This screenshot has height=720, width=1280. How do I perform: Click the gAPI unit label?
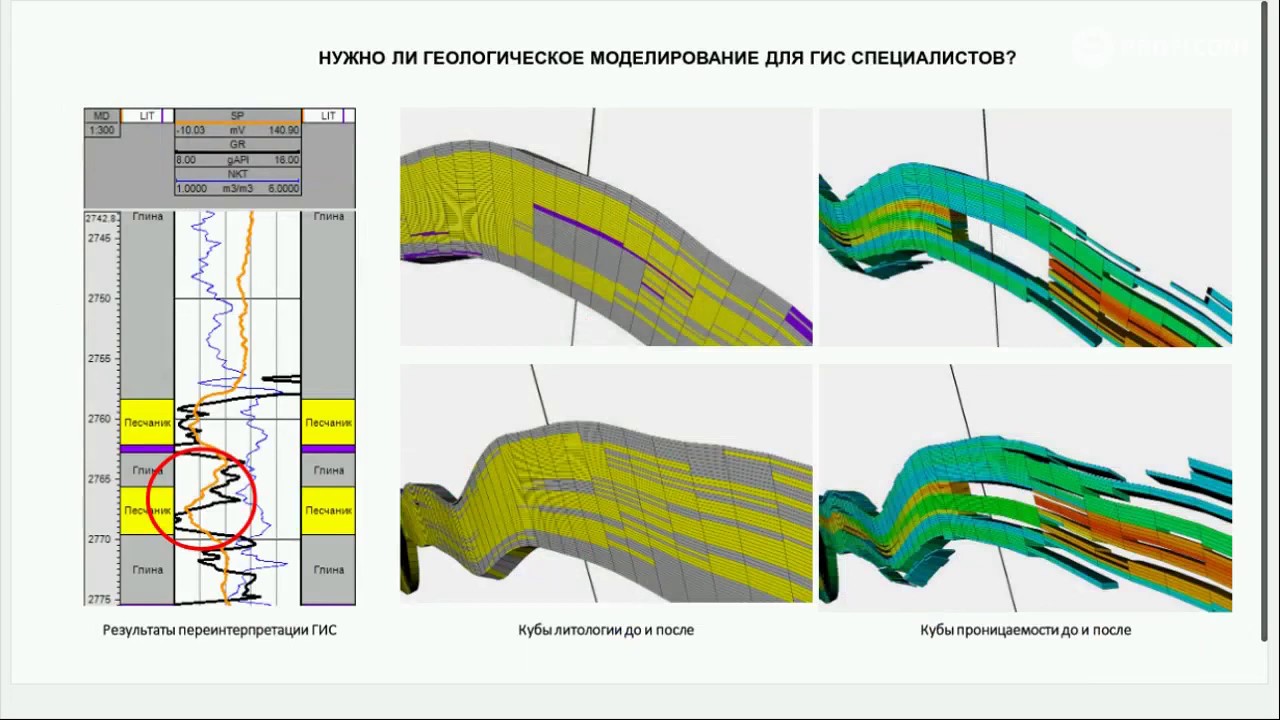pyautogui.click(x=236, y=160)
